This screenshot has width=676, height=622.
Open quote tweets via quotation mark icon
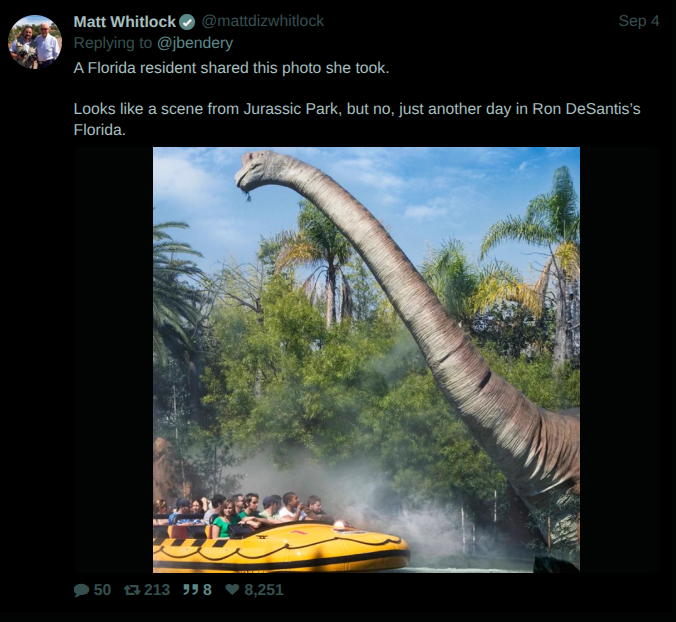[x=190, y=589]
